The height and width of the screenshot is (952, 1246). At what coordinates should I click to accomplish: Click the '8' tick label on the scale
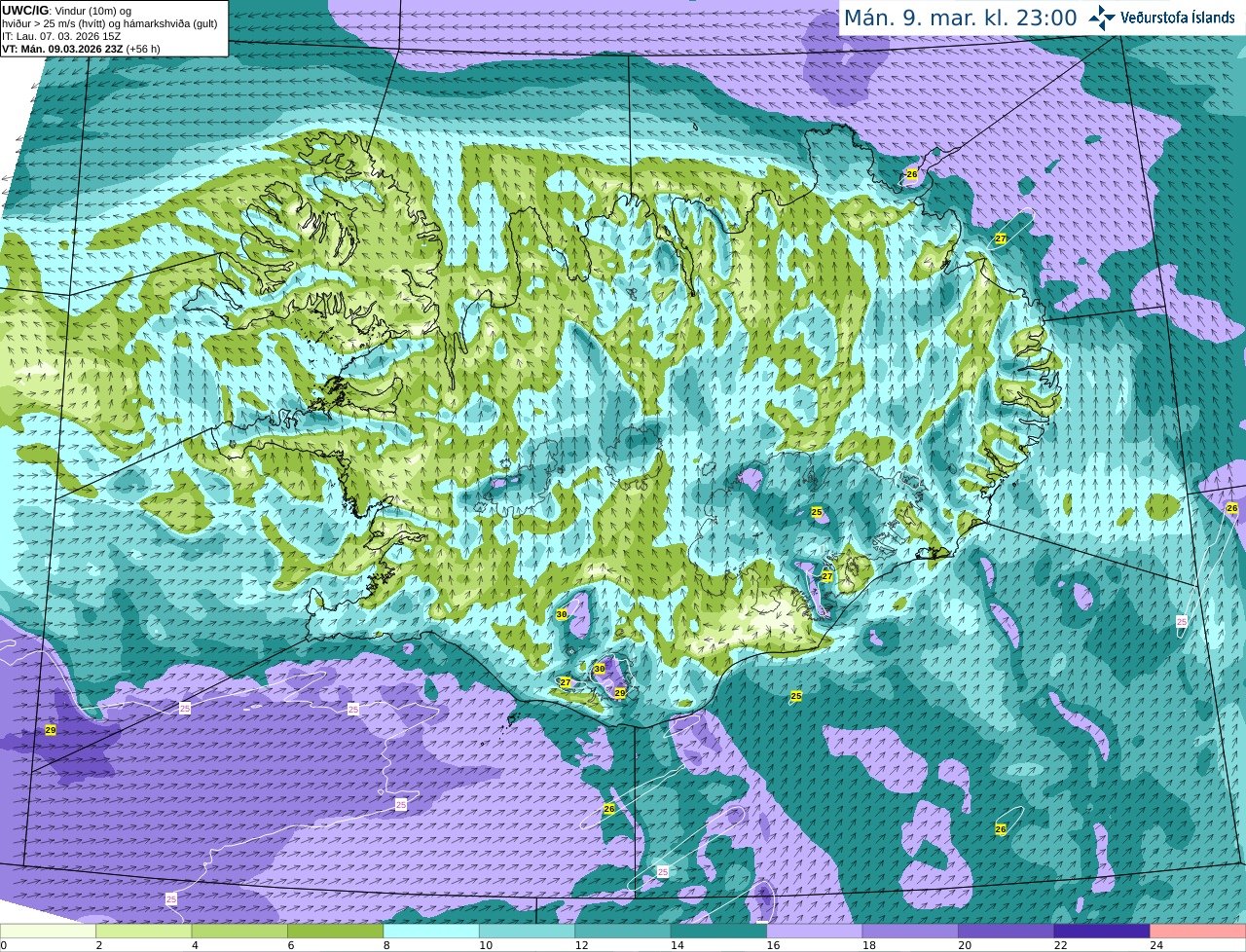click(x=386, y=945)
